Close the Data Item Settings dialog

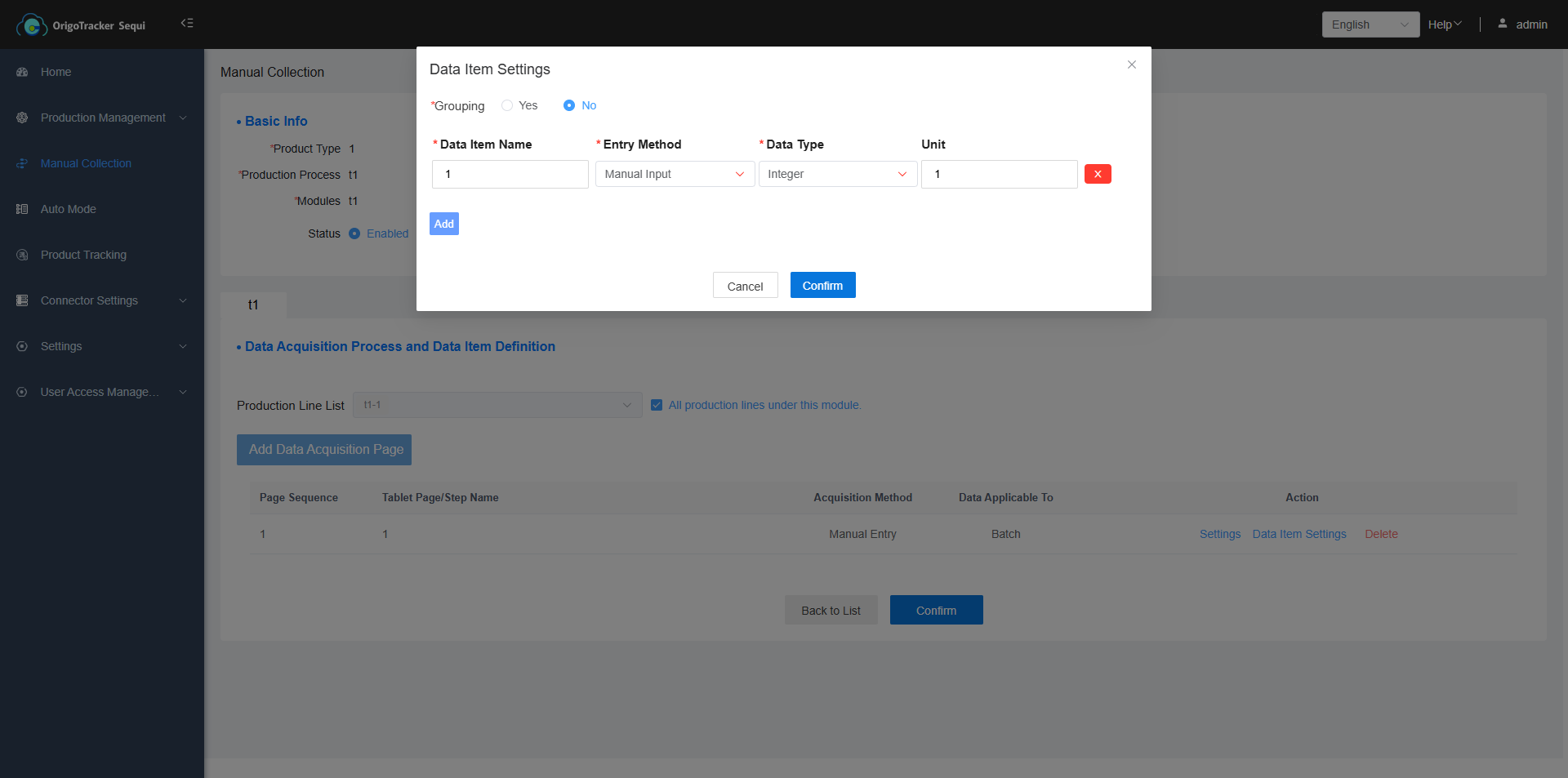[1132, 64]
